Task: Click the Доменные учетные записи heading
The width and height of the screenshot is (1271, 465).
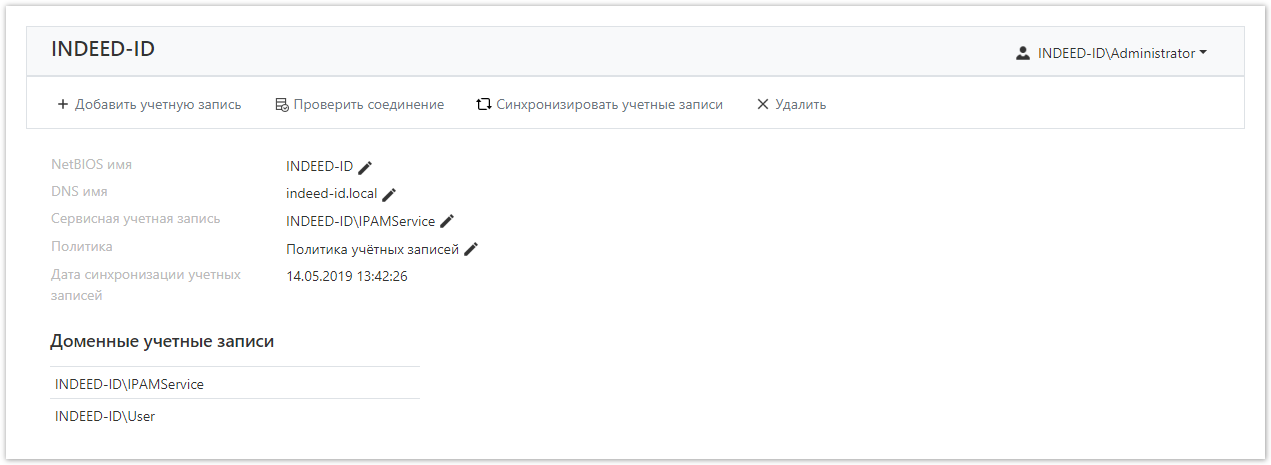Action: (x=162, y=342)
